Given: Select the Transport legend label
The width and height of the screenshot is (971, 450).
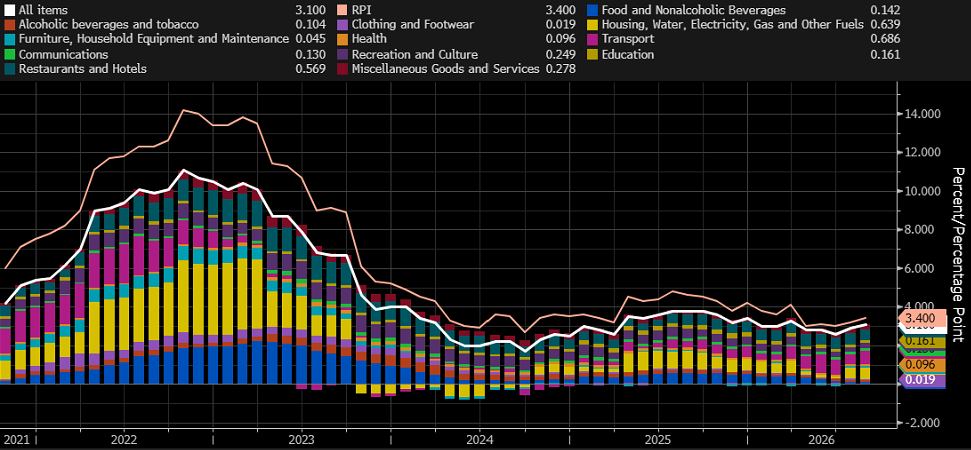Looking at the screenshot, I should click(x=628, y=40).
